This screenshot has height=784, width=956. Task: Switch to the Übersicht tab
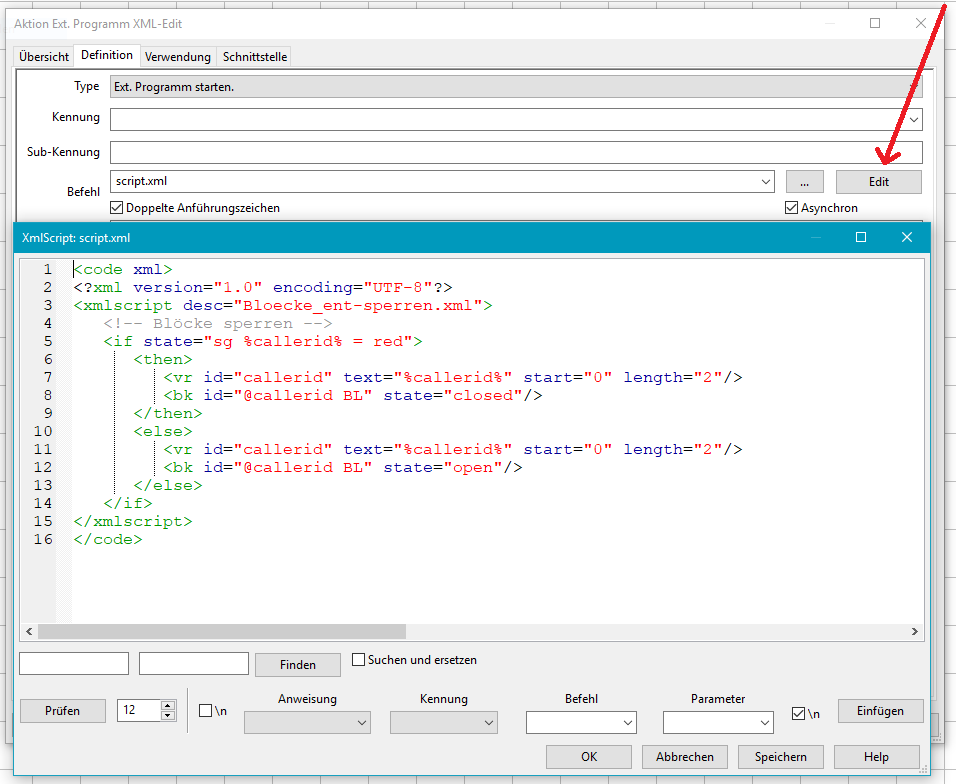[44, 57]
